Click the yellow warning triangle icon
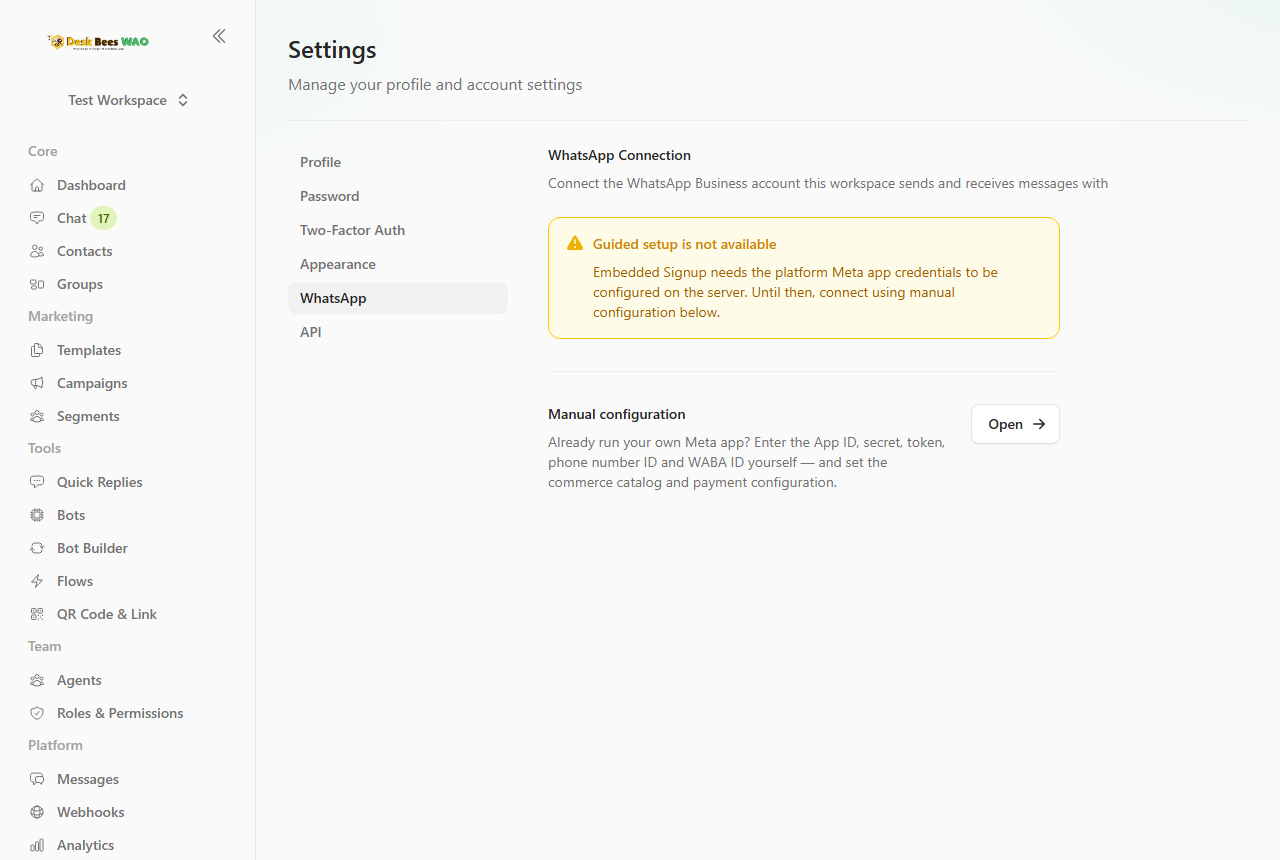 (x=575, y=243)
